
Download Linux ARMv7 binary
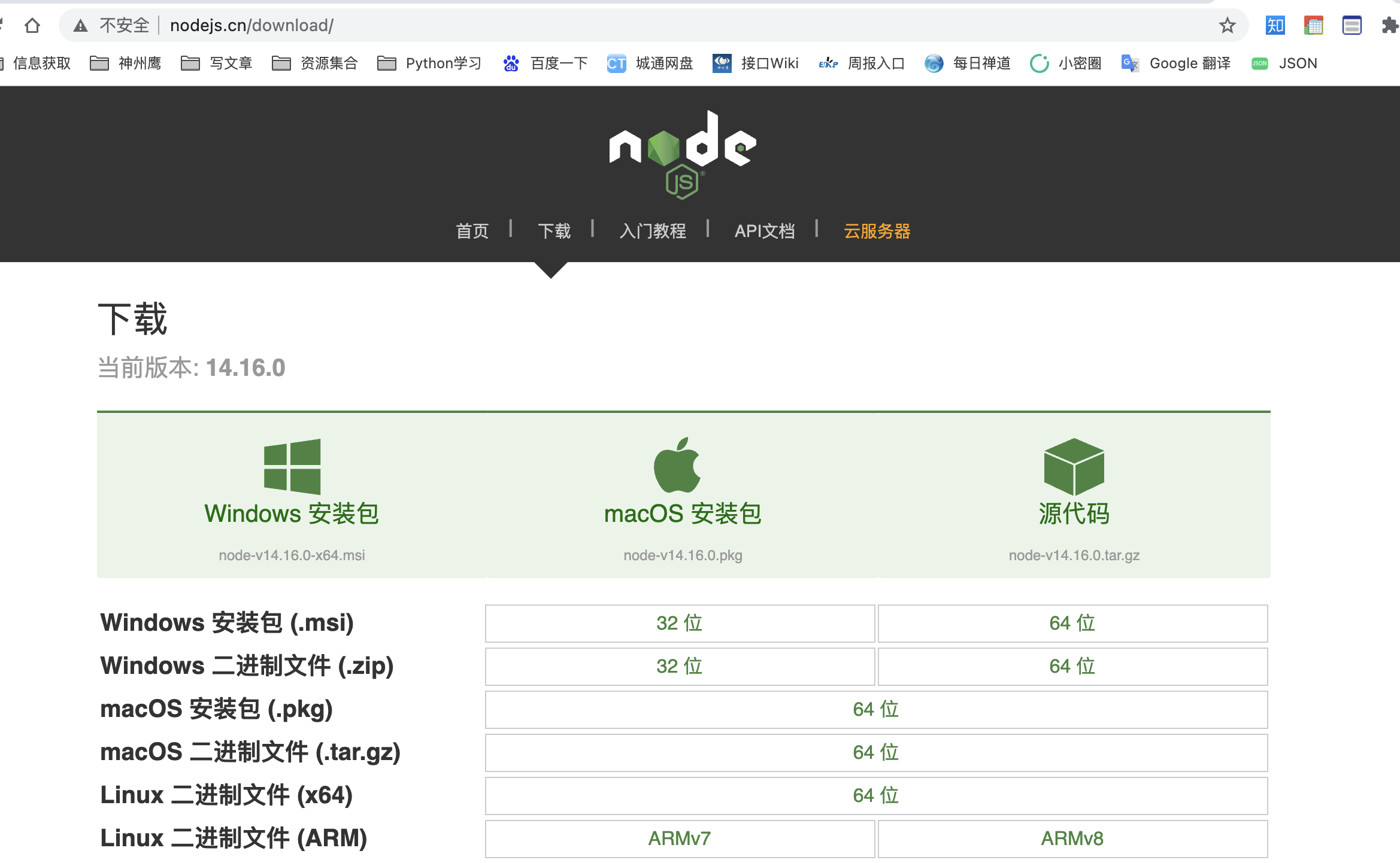tap(680, 838)
